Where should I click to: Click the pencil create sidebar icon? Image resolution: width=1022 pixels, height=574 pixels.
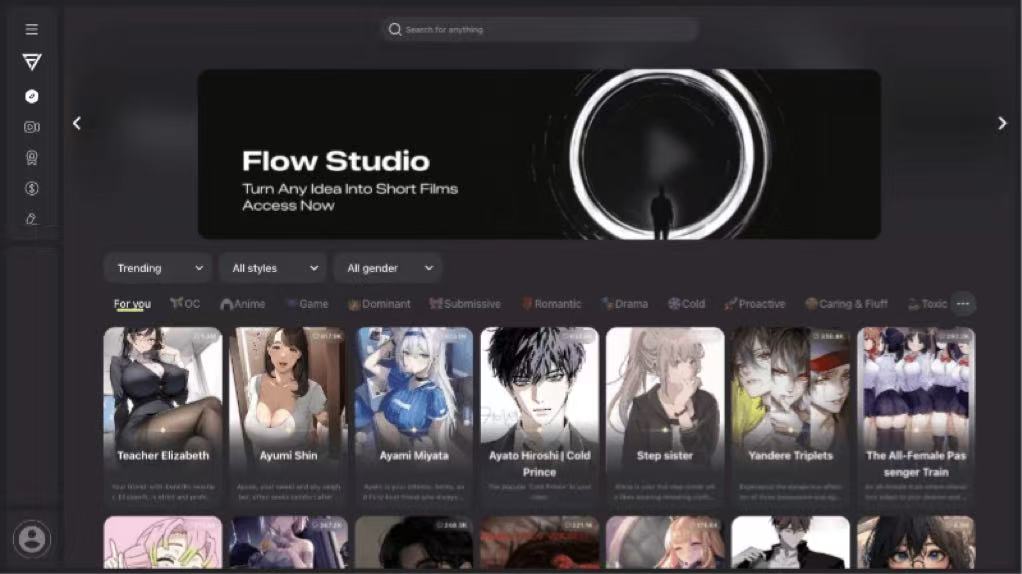32,219
